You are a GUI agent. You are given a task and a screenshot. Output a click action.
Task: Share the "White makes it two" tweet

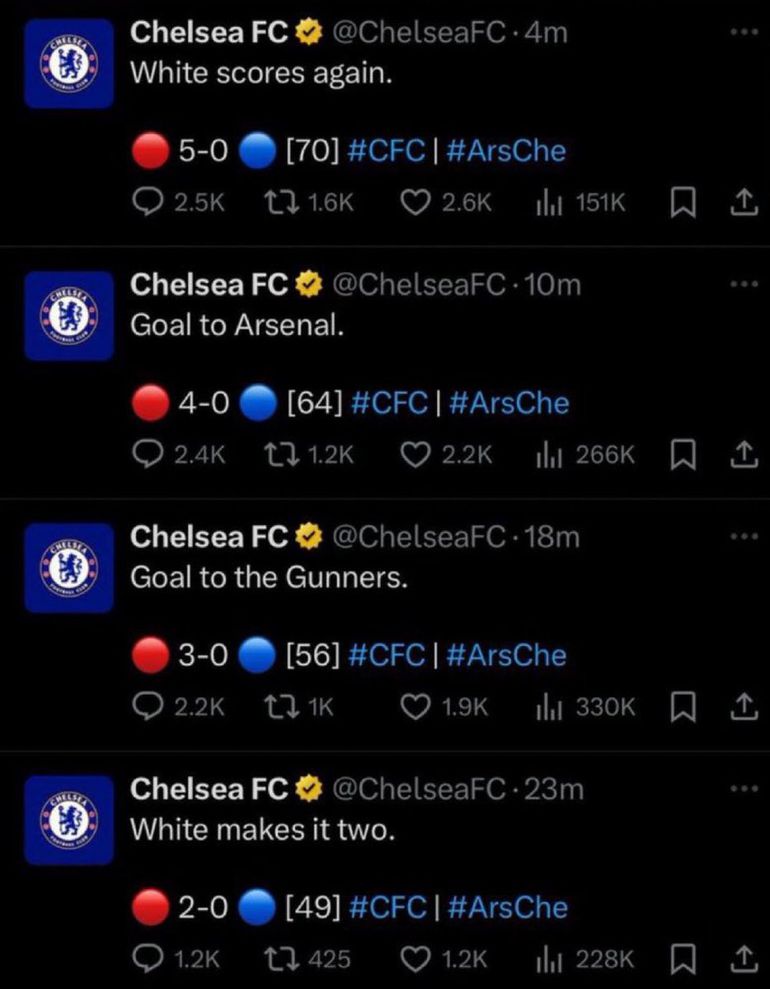point(741,959)
